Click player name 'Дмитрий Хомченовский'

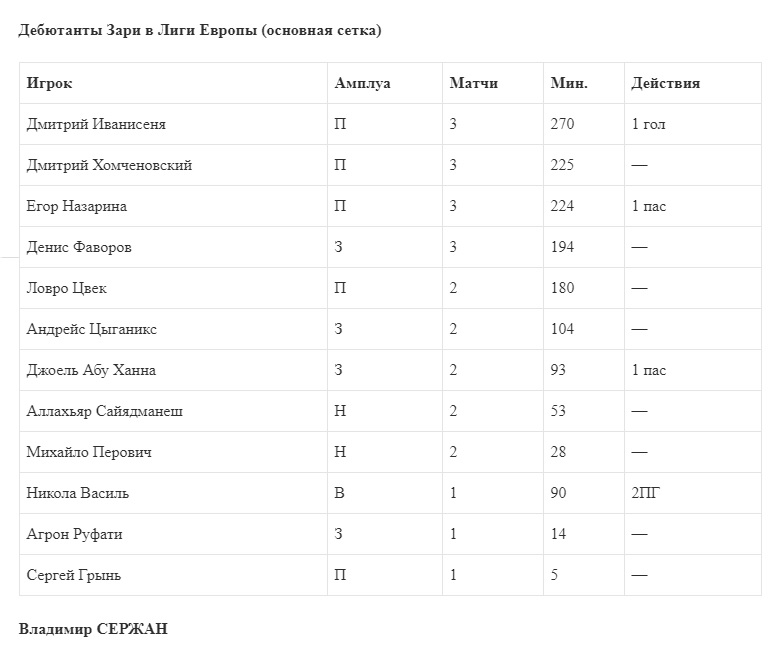(109, 165)
